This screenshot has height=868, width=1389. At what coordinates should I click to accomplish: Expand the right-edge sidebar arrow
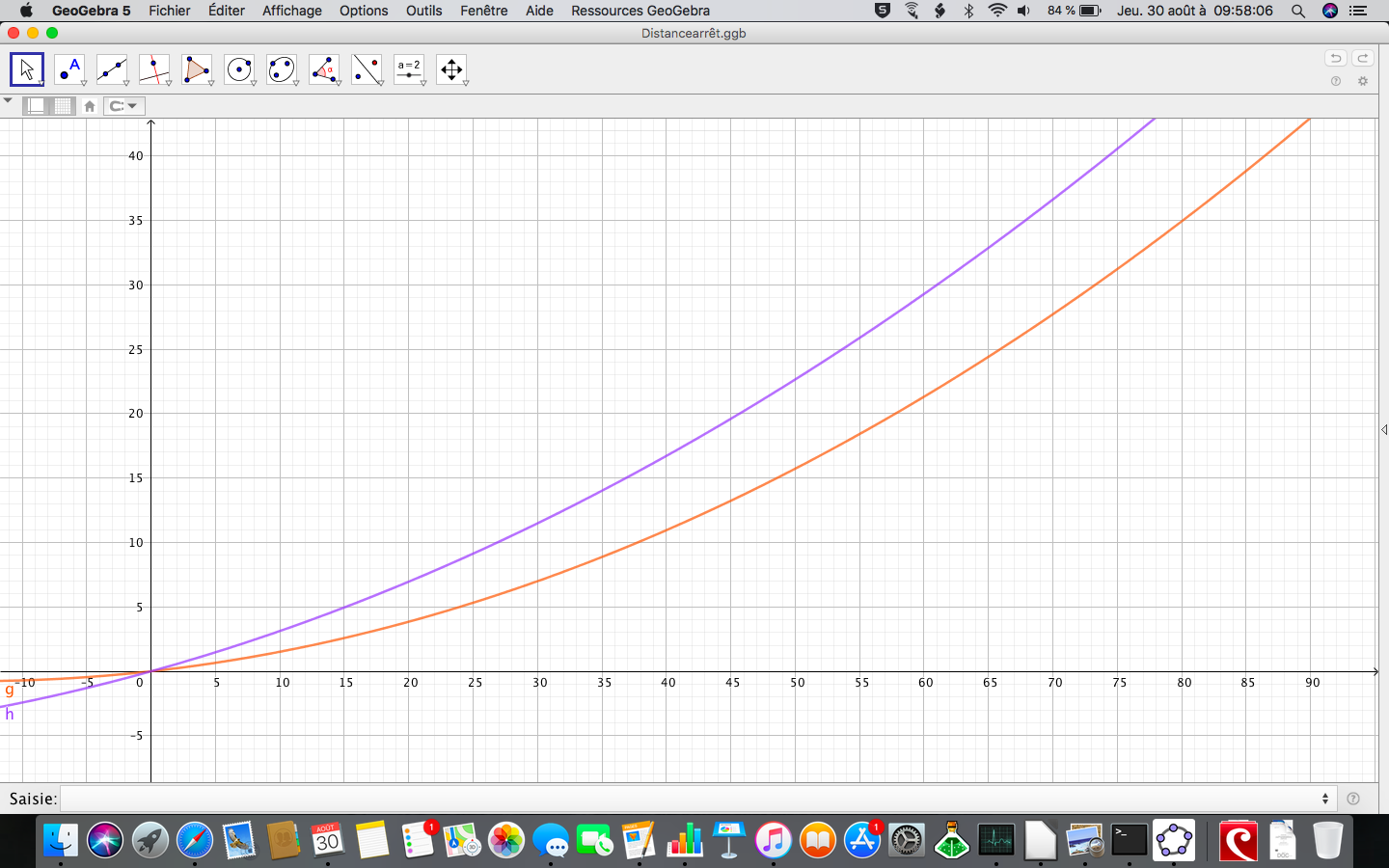1384,429
